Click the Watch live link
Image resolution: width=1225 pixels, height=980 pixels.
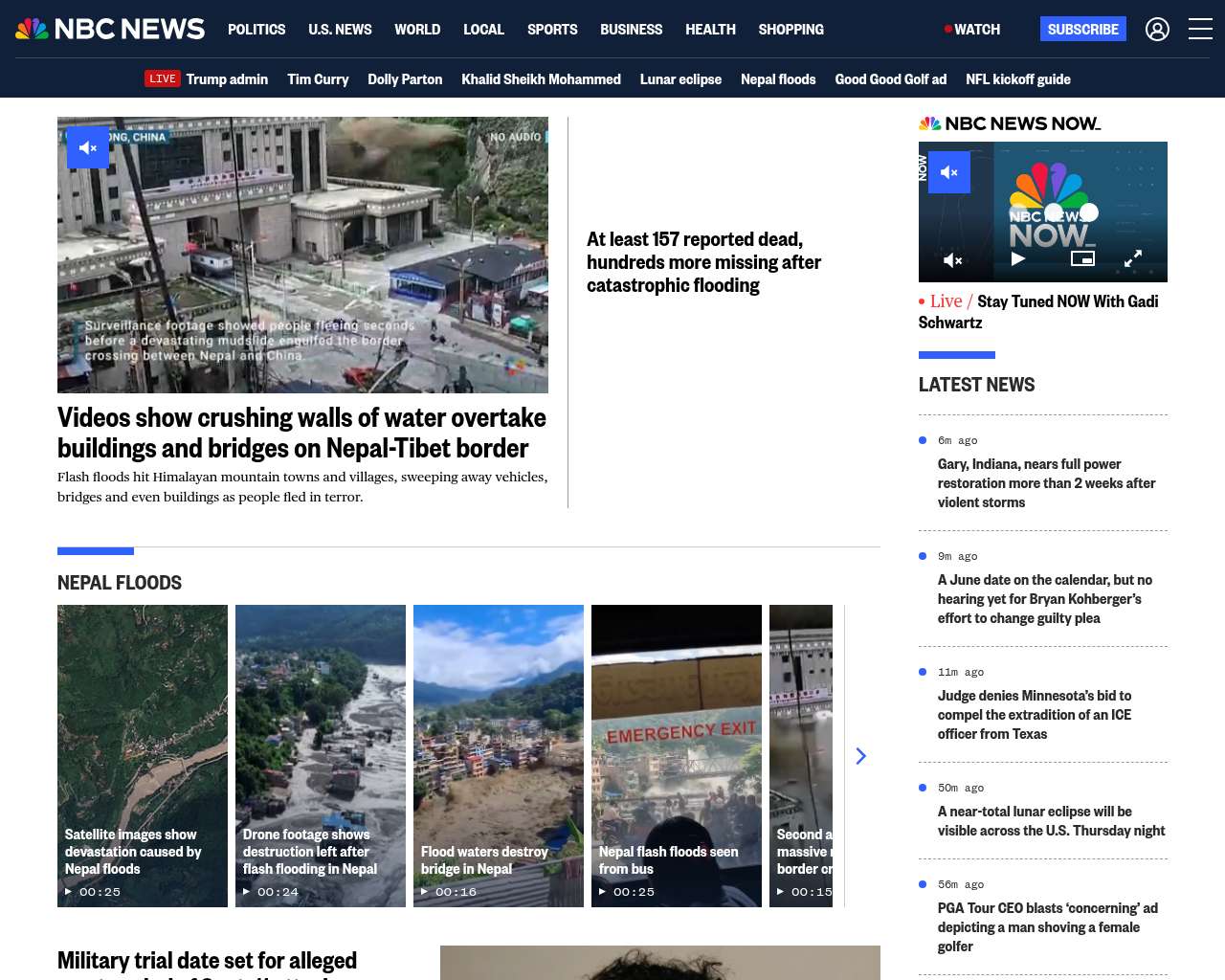point(972,30)
